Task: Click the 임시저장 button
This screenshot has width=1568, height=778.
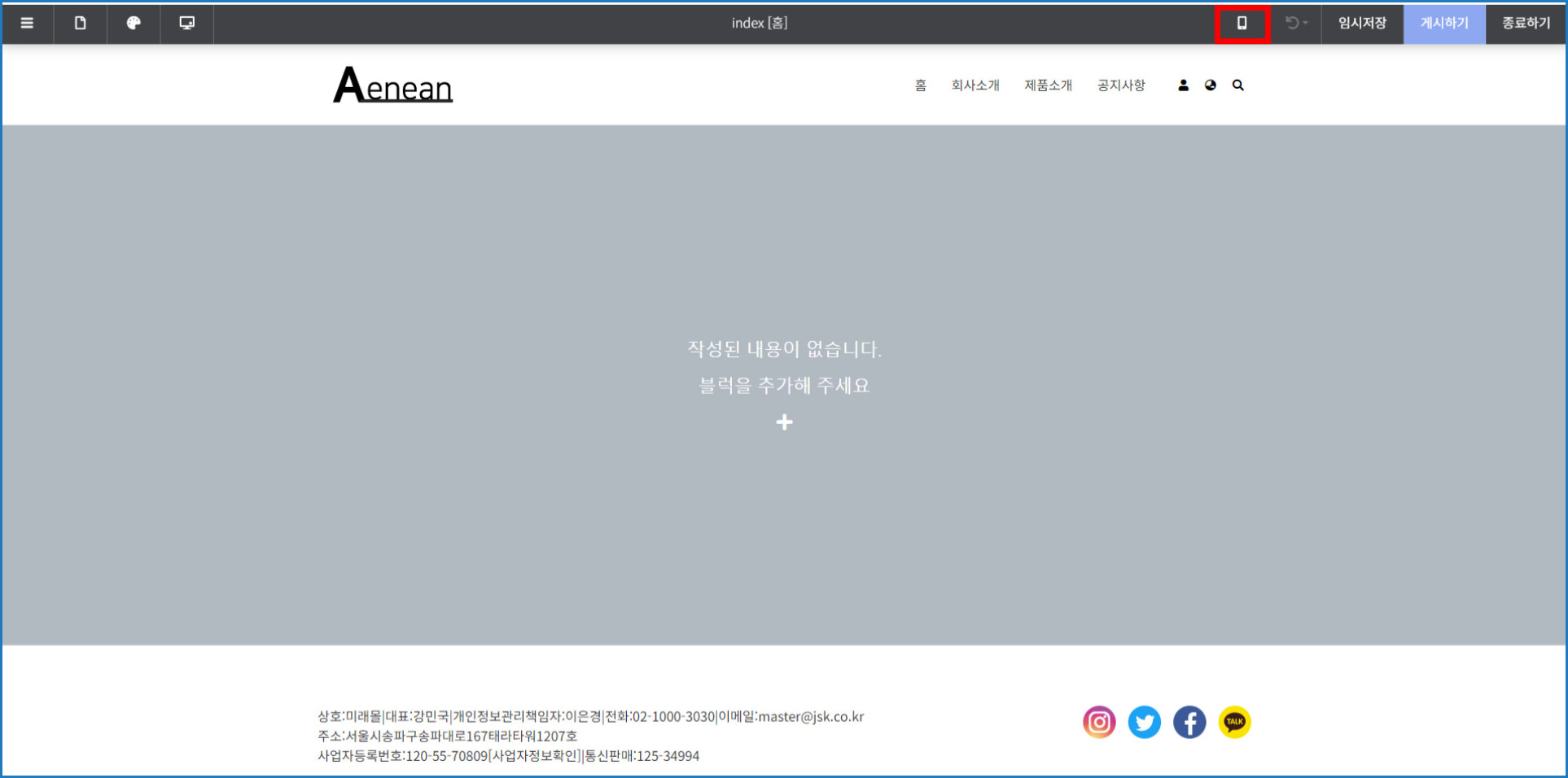Action: tap(1361, 23)
